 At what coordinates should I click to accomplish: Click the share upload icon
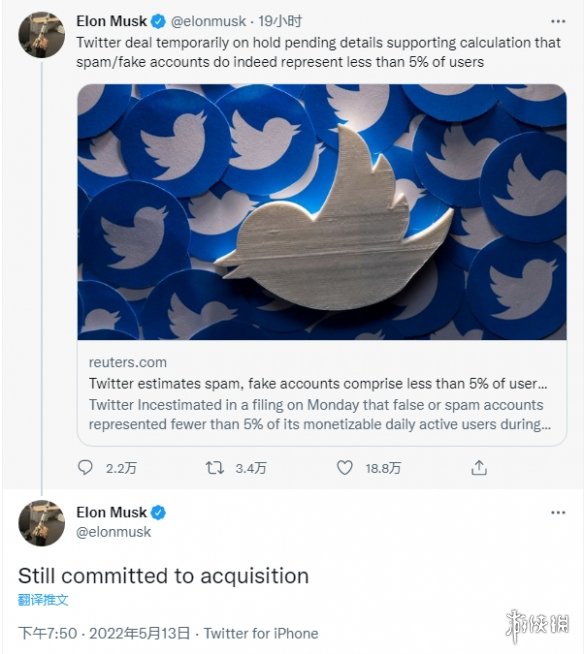click(479, 468)
